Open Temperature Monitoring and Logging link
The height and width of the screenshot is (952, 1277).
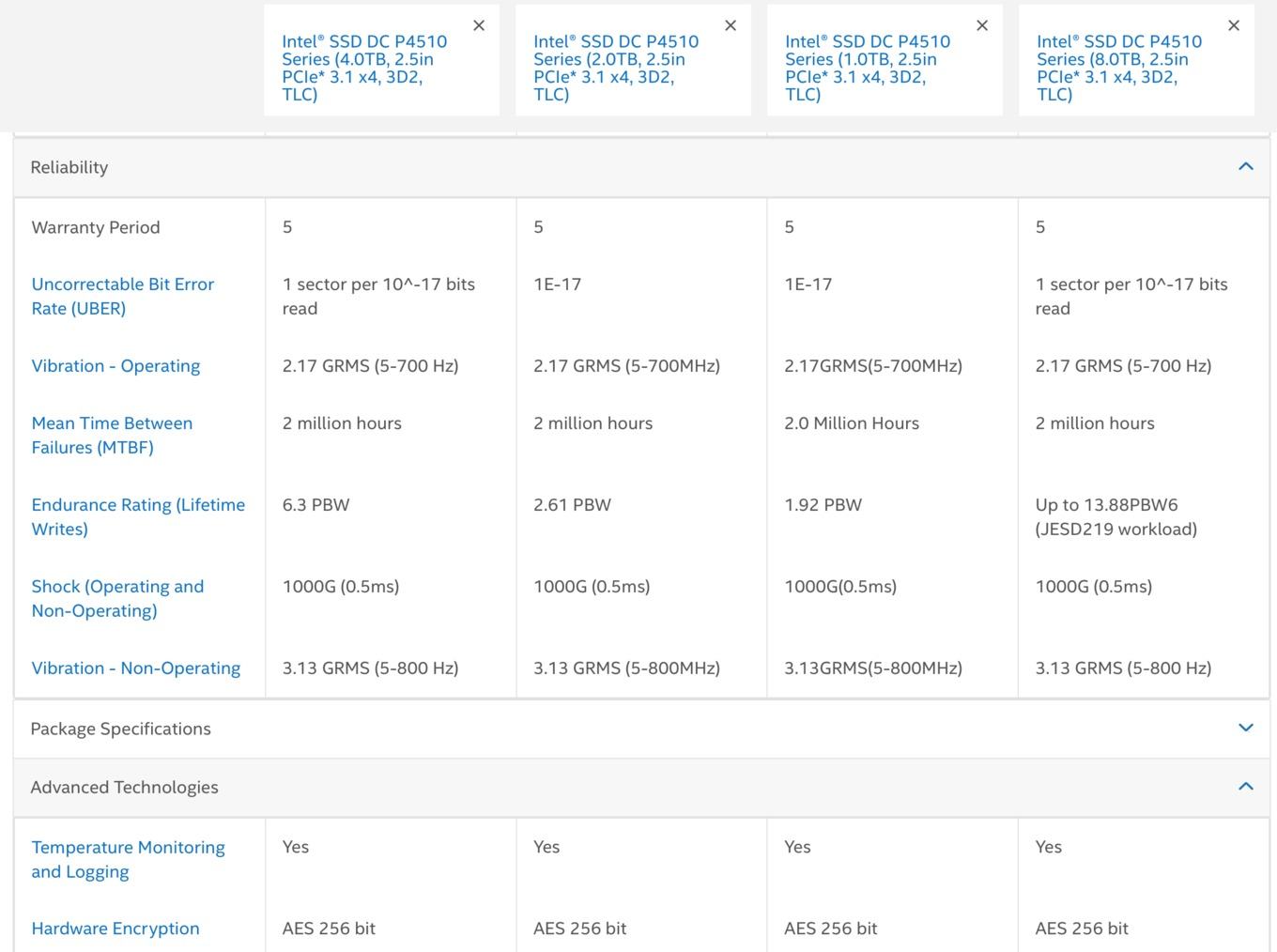tap(128, 859)
